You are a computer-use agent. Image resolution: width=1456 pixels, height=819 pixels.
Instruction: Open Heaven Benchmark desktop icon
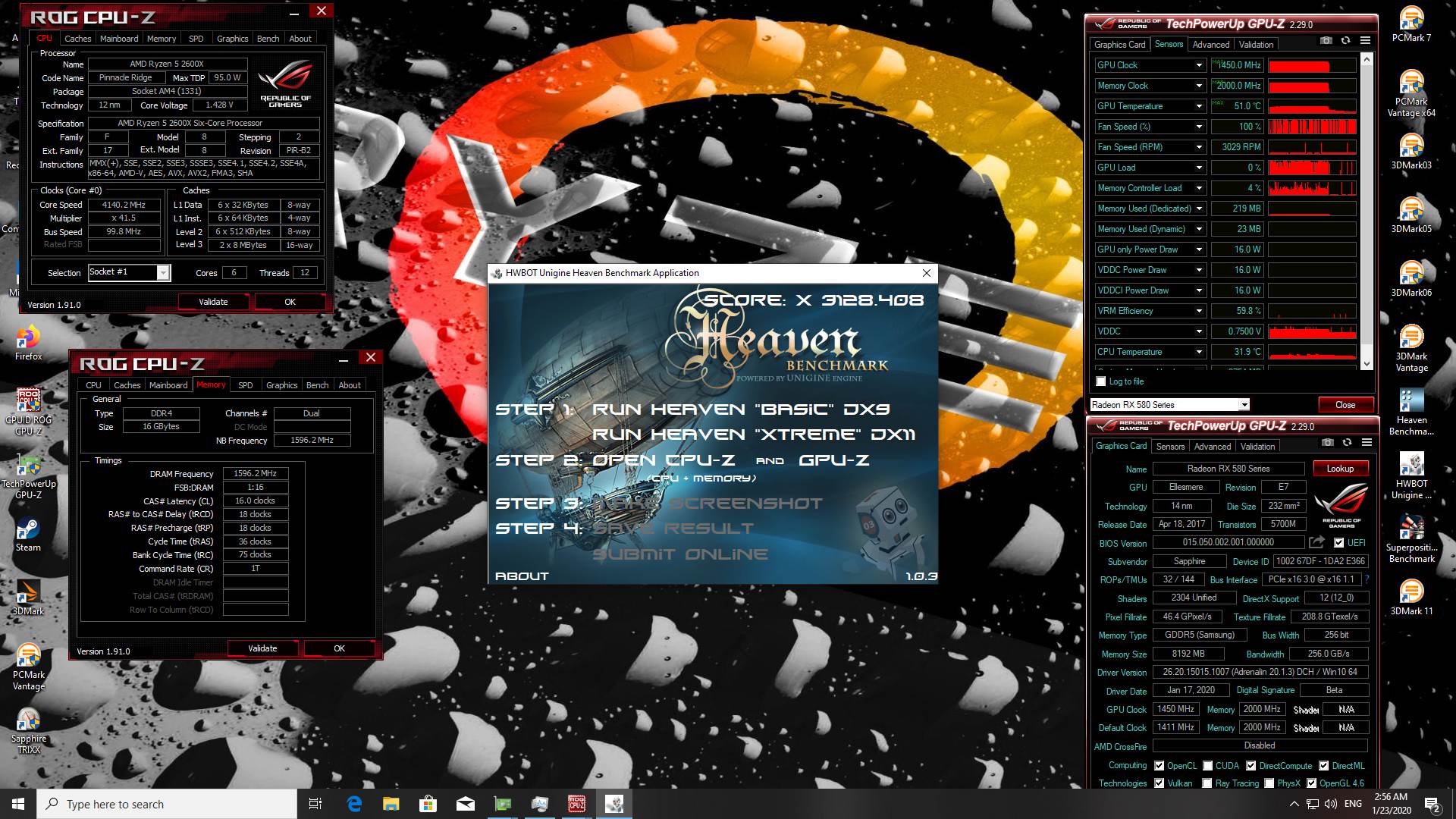pyautogui.click(x=1411, y=413)
